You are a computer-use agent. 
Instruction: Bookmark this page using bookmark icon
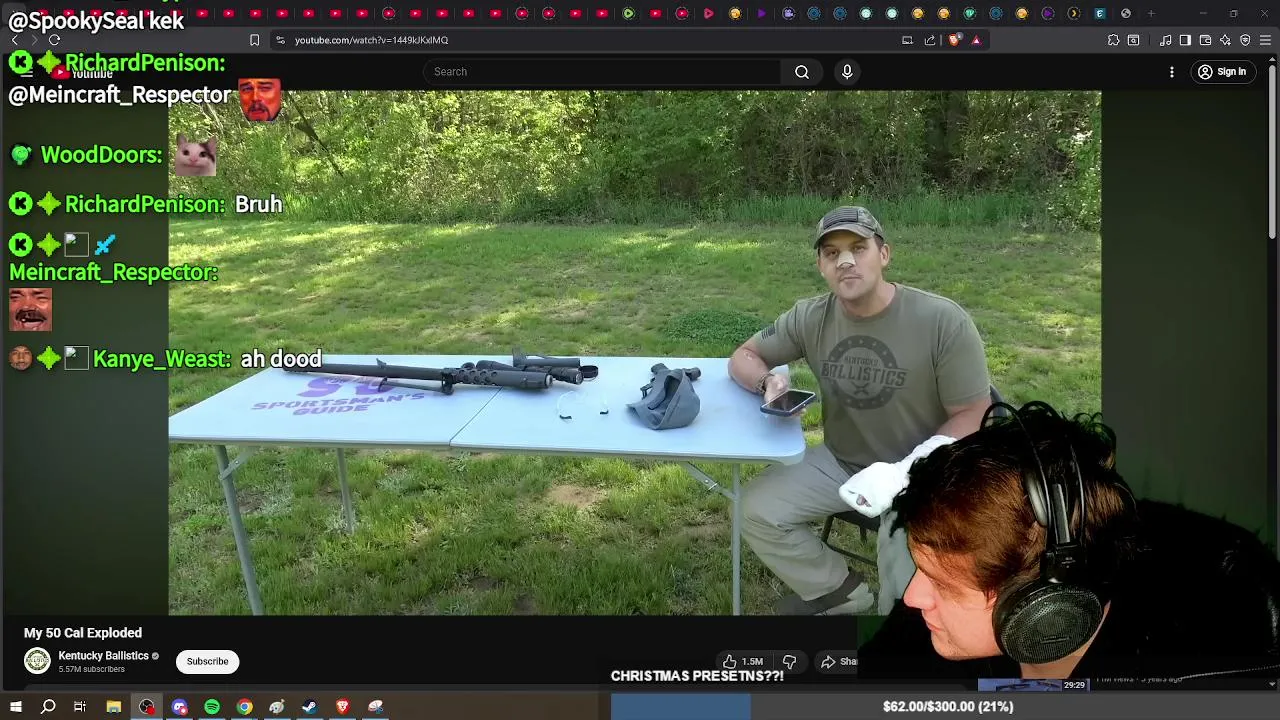tap(254, 40)
